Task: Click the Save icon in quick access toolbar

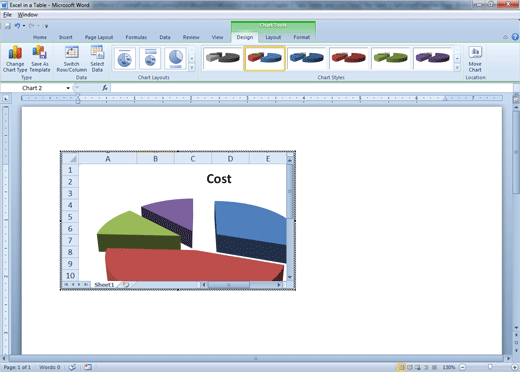Action: click(7, 26)
